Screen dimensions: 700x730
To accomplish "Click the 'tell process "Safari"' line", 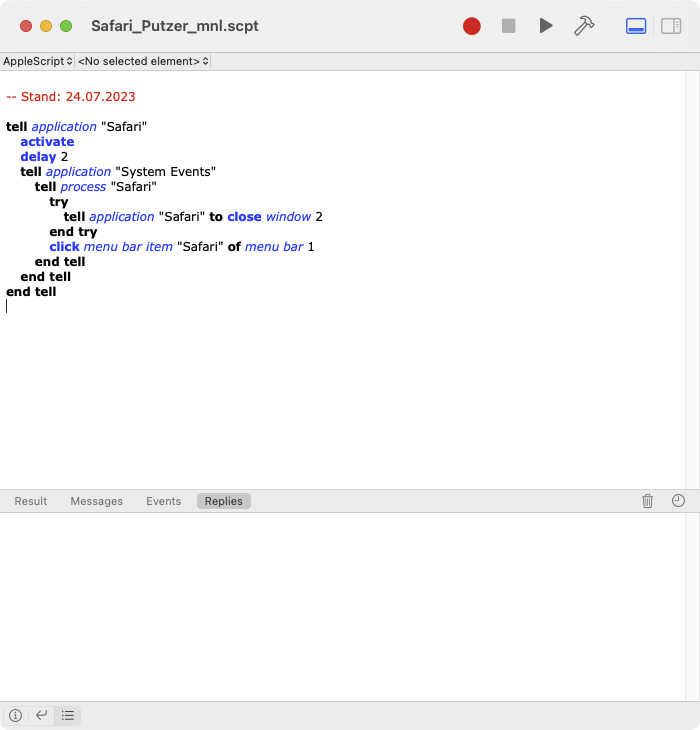I will pyautogui.click(x=95, y=187).
